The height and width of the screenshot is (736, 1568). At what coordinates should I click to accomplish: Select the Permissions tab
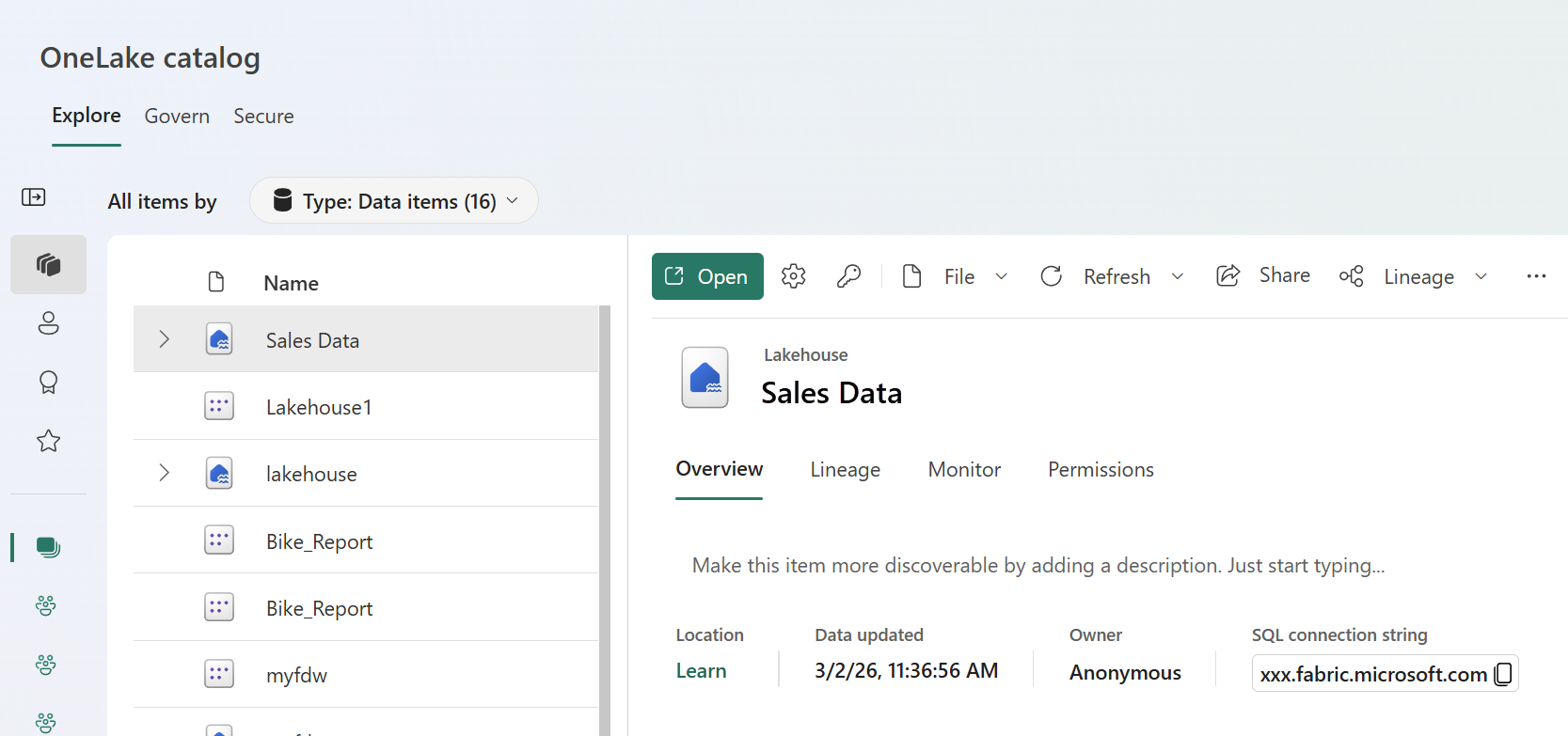tap(1101, 470)
